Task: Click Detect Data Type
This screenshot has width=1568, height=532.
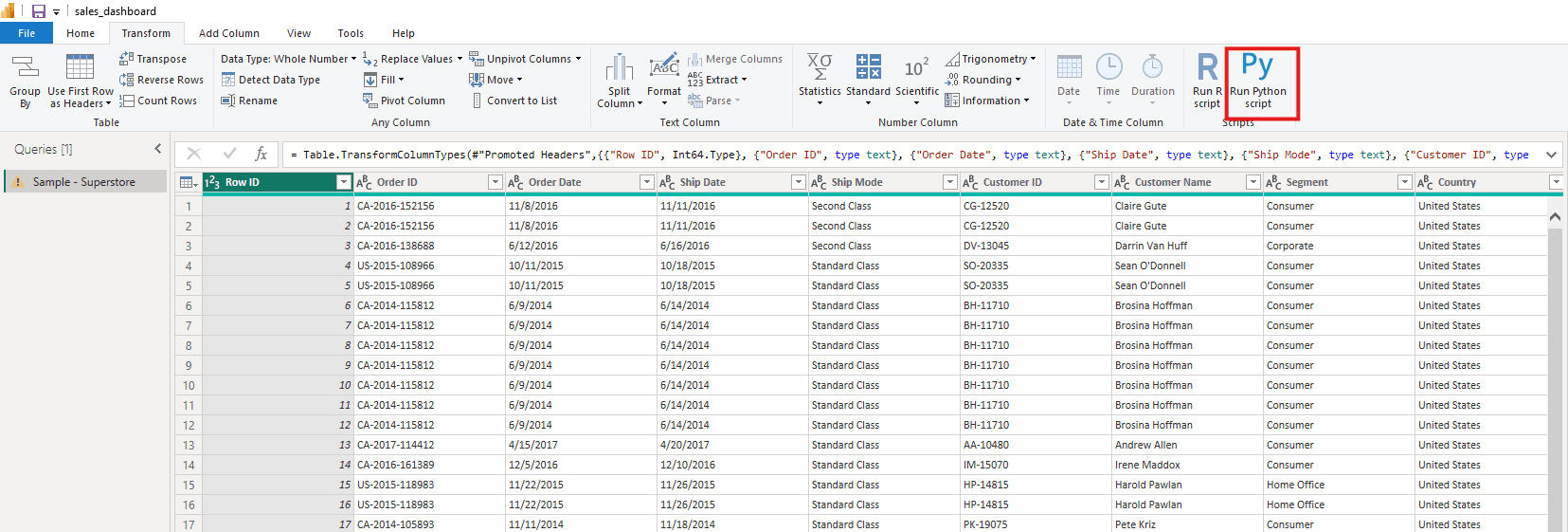Action: (x=270, y=80)
